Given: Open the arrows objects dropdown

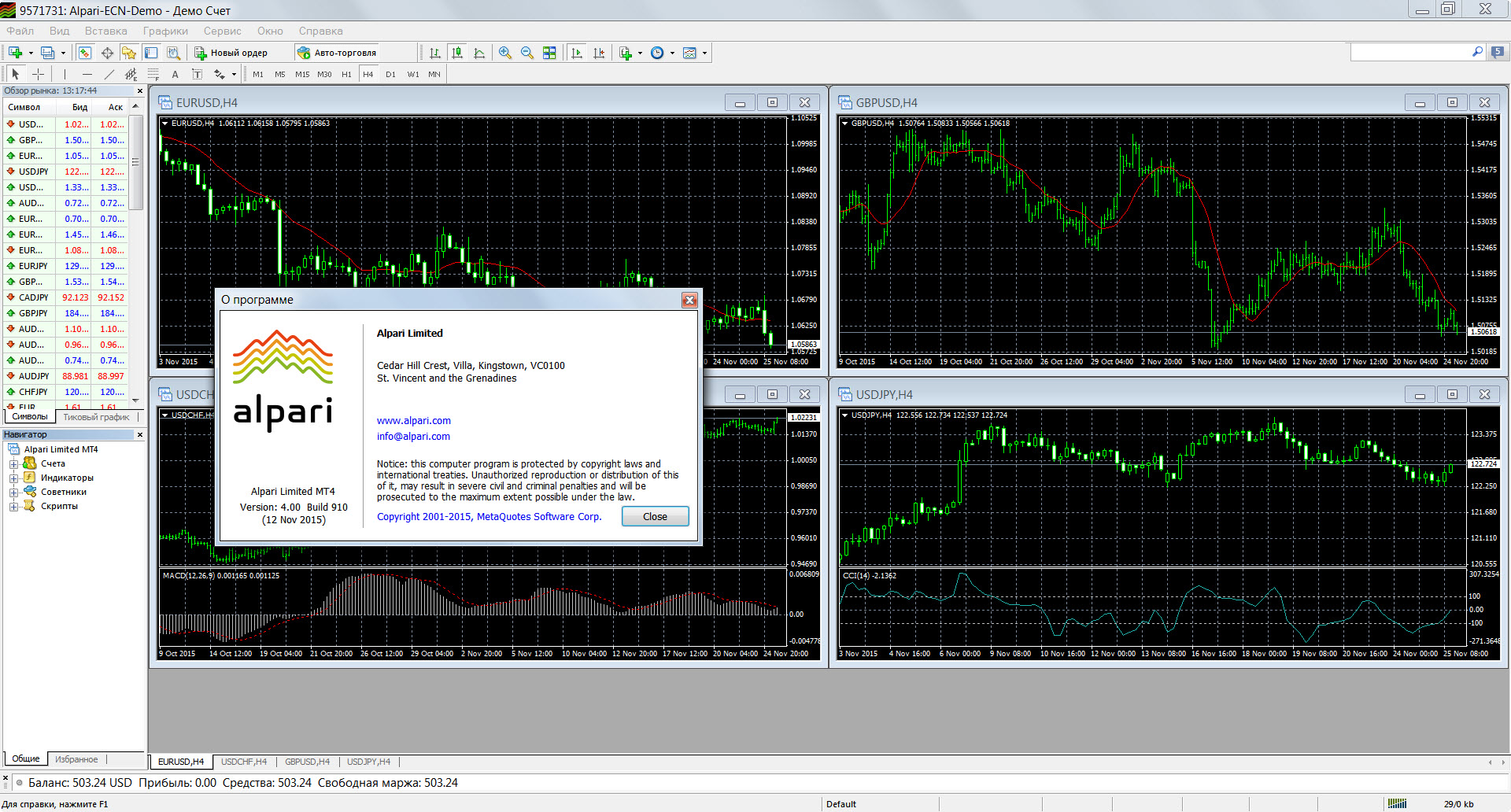Looking at the screenshot, I should click(x=234, y=74).
